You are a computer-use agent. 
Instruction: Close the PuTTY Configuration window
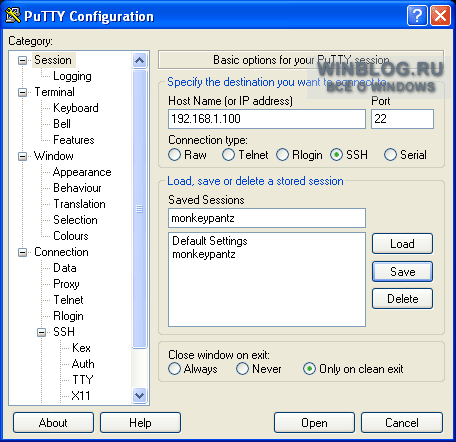coord(440,15)
